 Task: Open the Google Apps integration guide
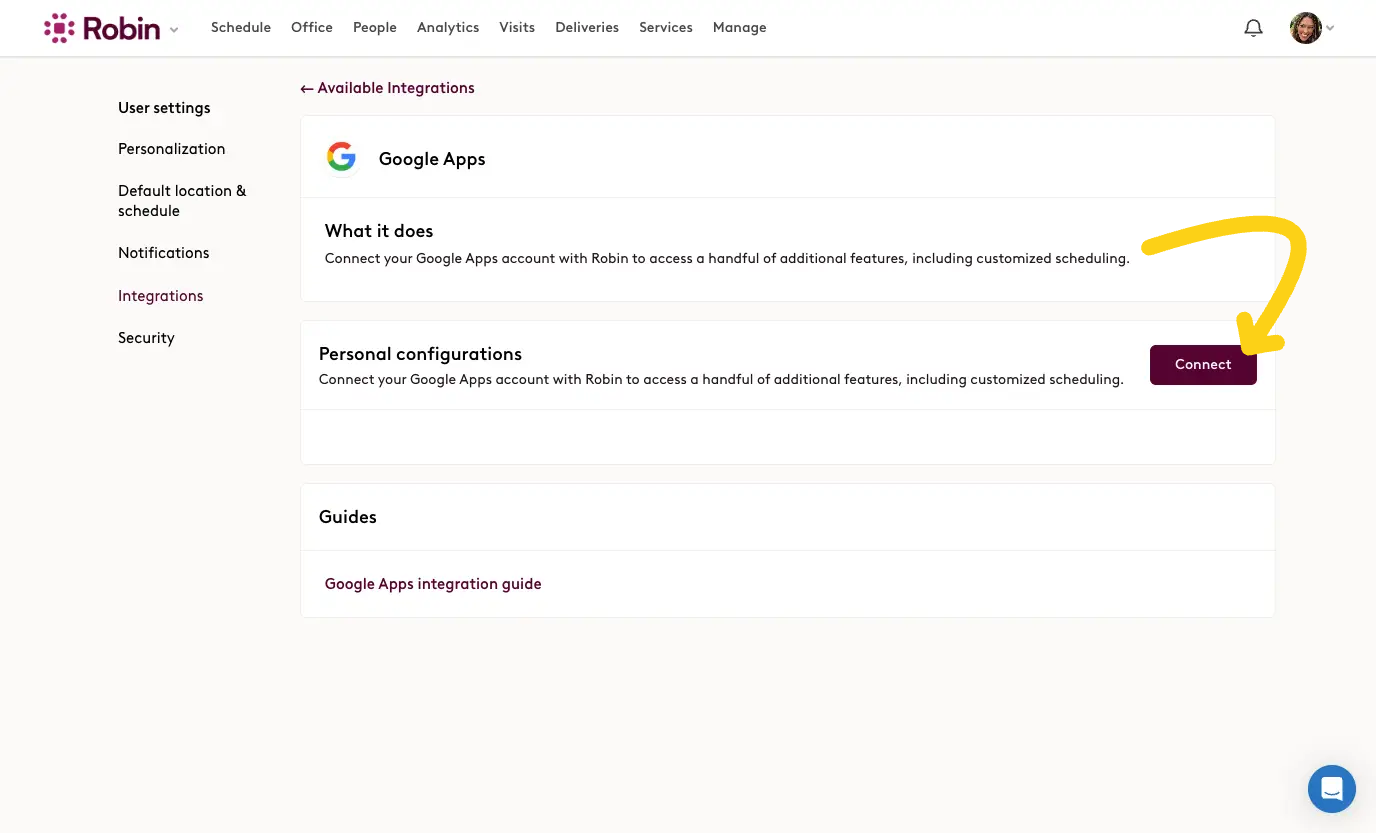pyautogui.click(x=433, y=584)
